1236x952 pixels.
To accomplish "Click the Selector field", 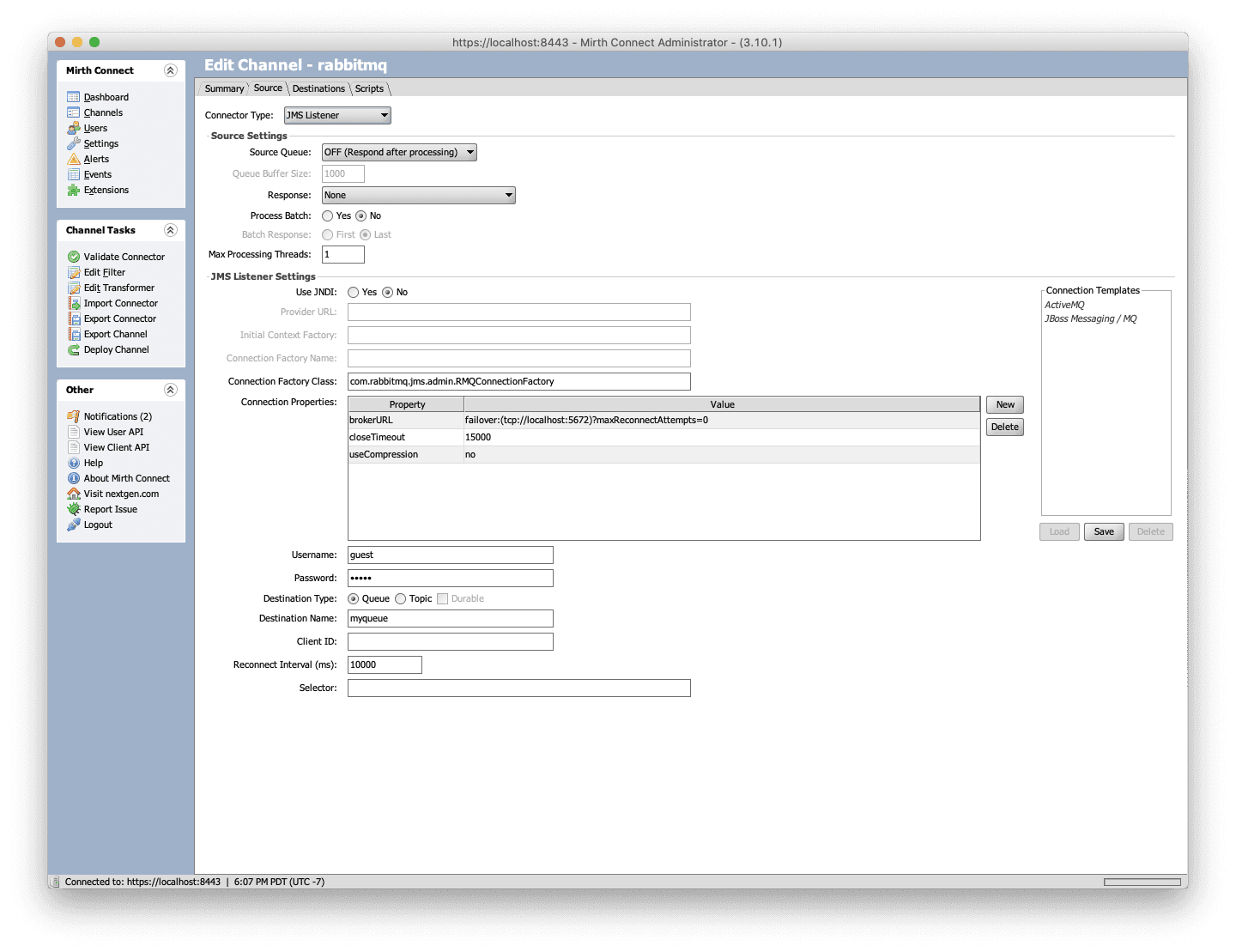I will pyautogui.click(x=519, y=688).
